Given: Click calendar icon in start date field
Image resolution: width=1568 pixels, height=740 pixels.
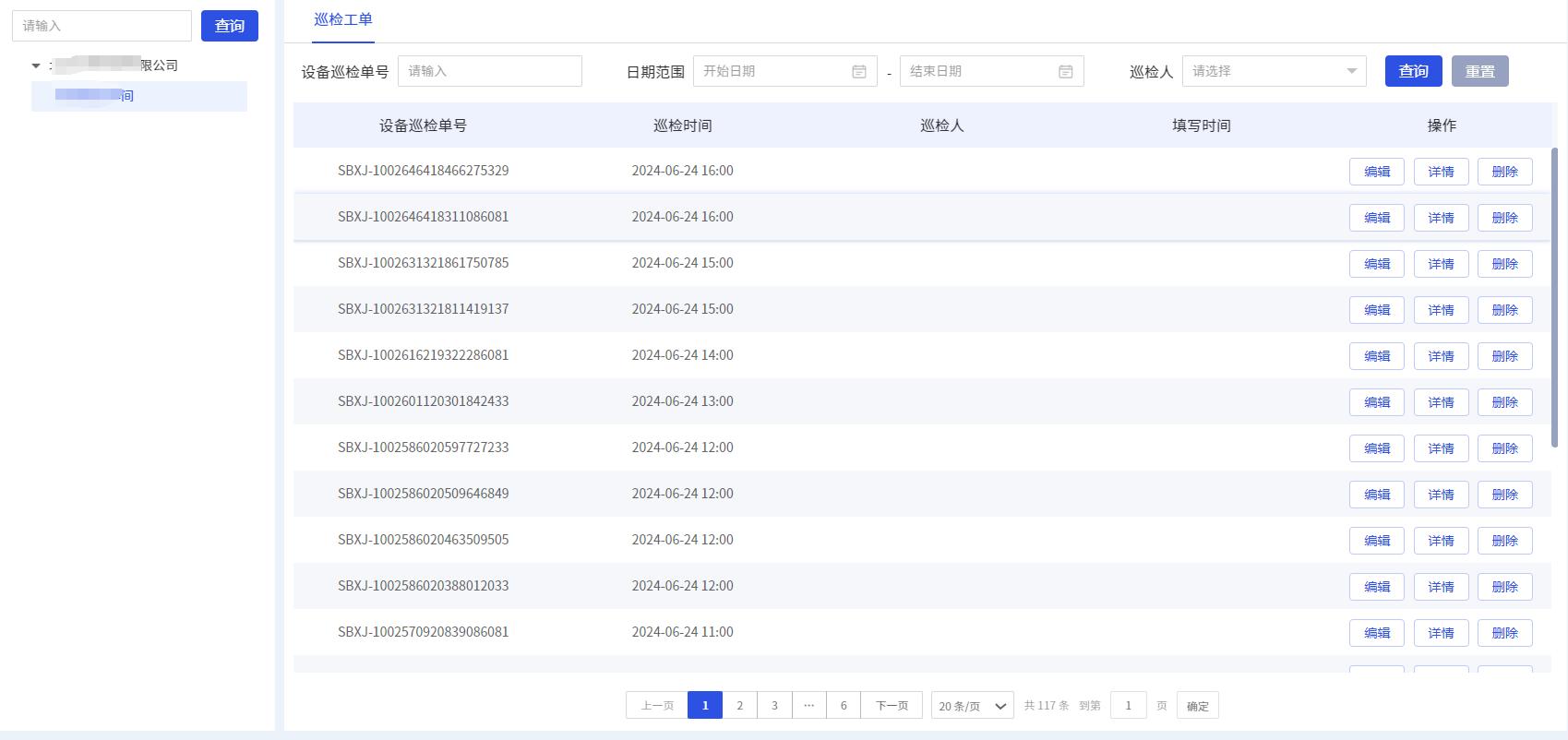Looking at the screenshot, I should 858,71.
